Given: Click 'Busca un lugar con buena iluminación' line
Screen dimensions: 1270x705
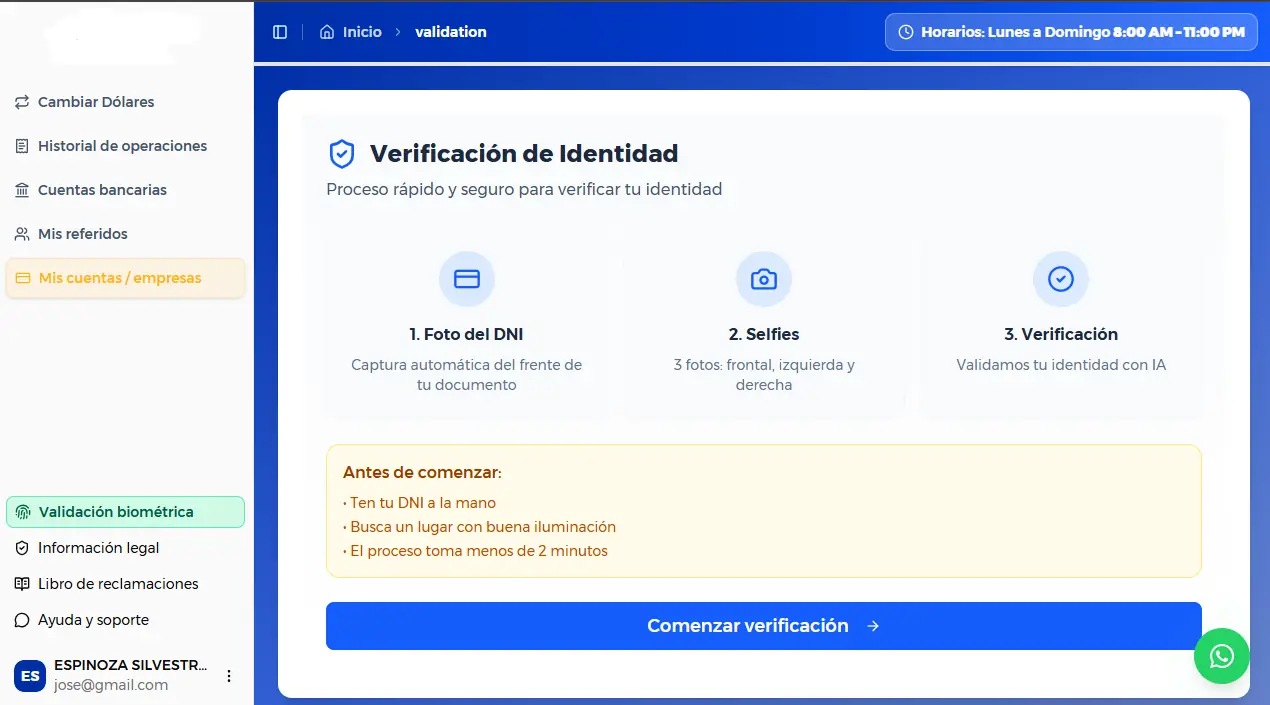Looking at the screenshot, I should (480, 527).
